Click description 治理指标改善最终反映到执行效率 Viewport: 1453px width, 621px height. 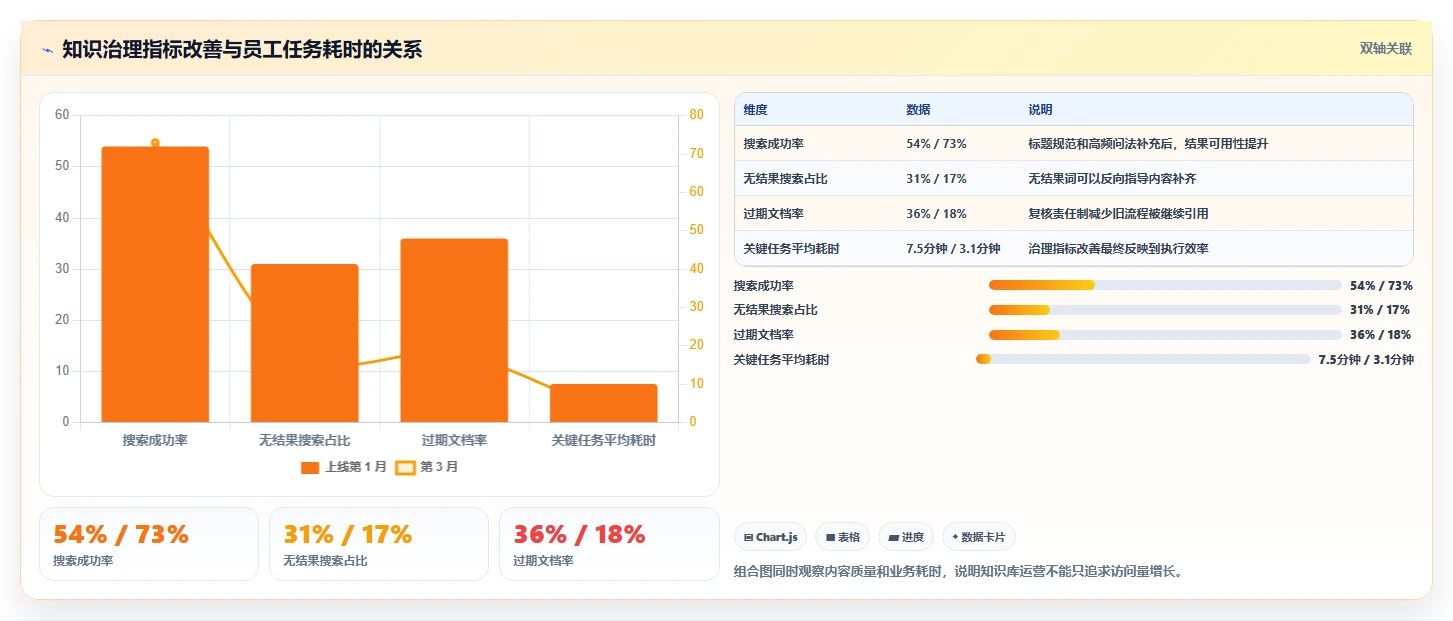point(1118,248)
